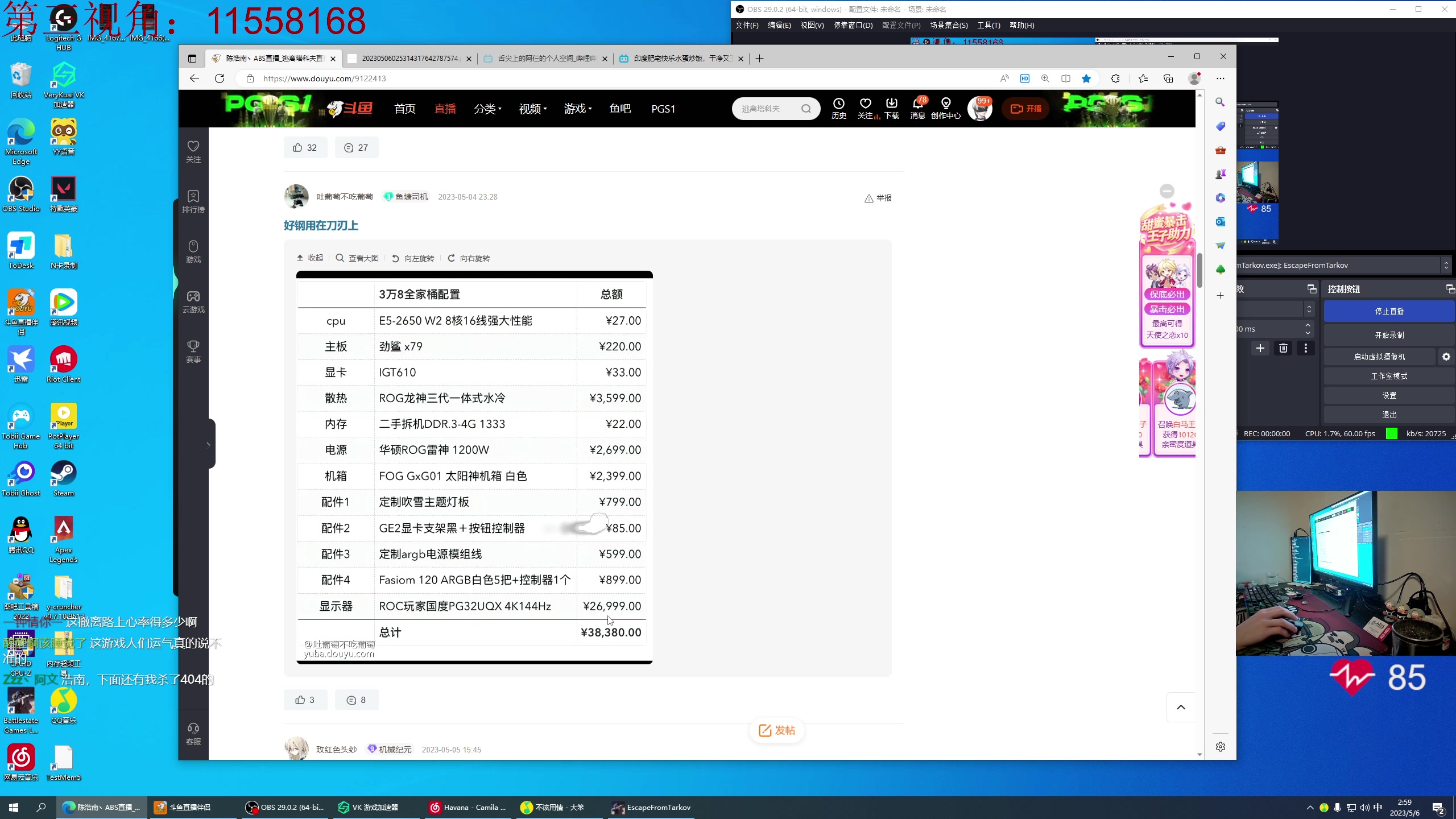Open the 首页 nav link
Screen dimensions: 1456x819
click(x=405, y=109)
